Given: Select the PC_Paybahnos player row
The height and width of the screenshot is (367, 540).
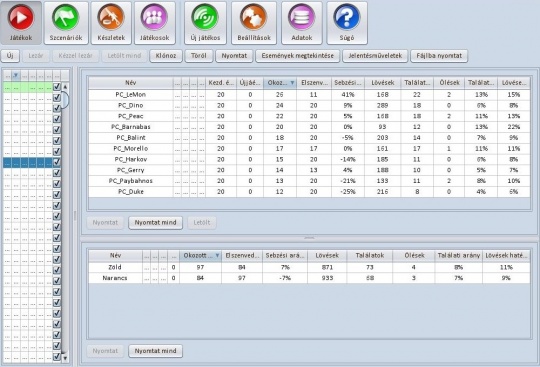Looking at the screenshot, I should click(309, 181).
